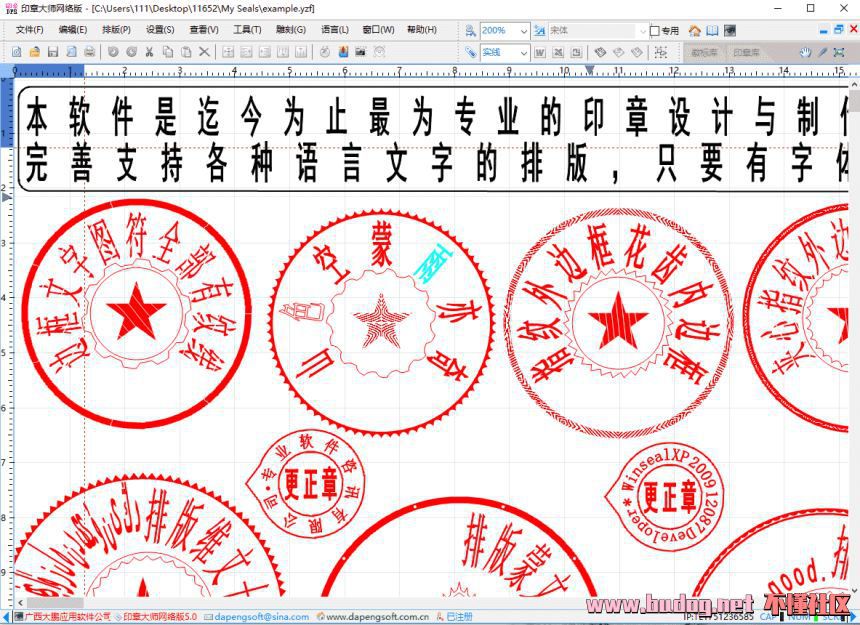This screenshot has height=625, width=860.
Task: Restore the inner document window
Action: click(839, 30)
